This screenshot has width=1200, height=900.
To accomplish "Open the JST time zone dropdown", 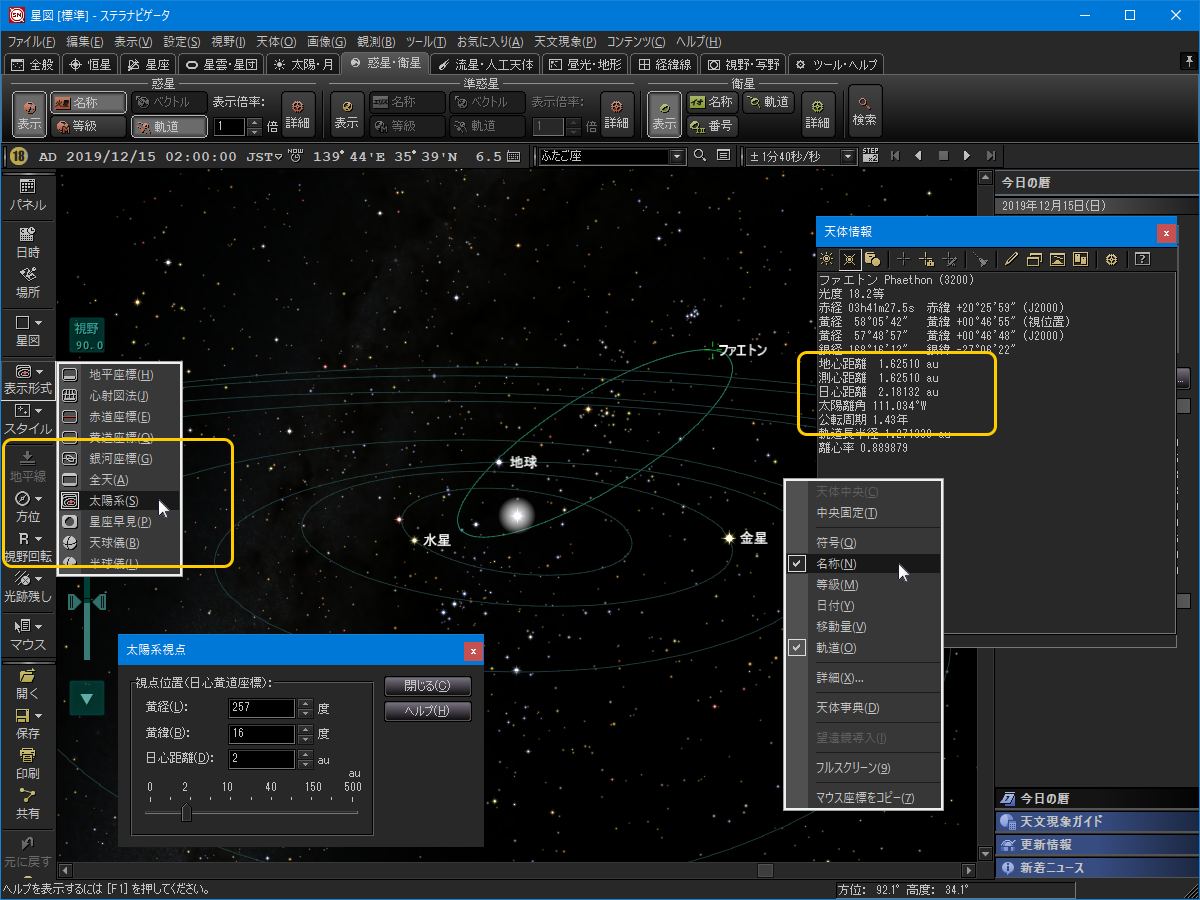I will click(x=264, y=156).
